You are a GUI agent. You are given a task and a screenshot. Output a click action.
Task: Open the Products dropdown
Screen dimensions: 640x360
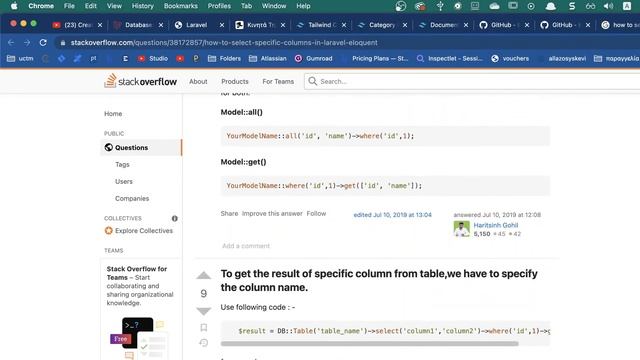(235, 81)
